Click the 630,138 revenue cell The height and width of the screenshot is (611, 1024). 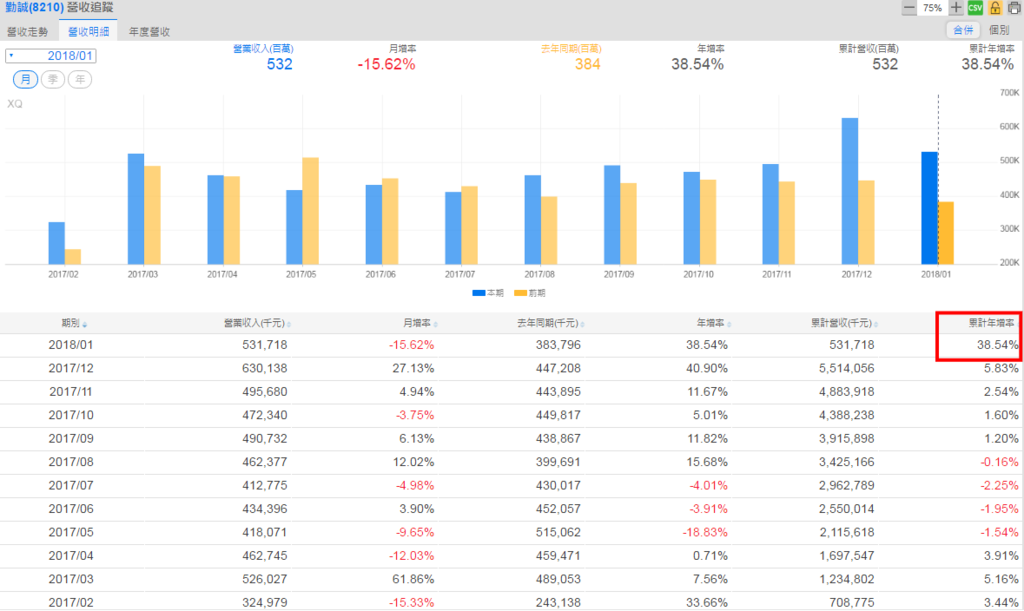[264, 368]
